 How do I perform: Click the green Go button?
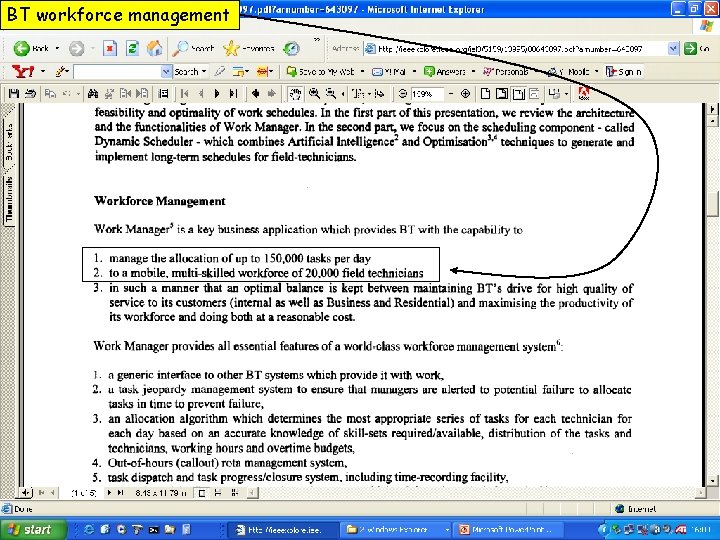(697, 49)
